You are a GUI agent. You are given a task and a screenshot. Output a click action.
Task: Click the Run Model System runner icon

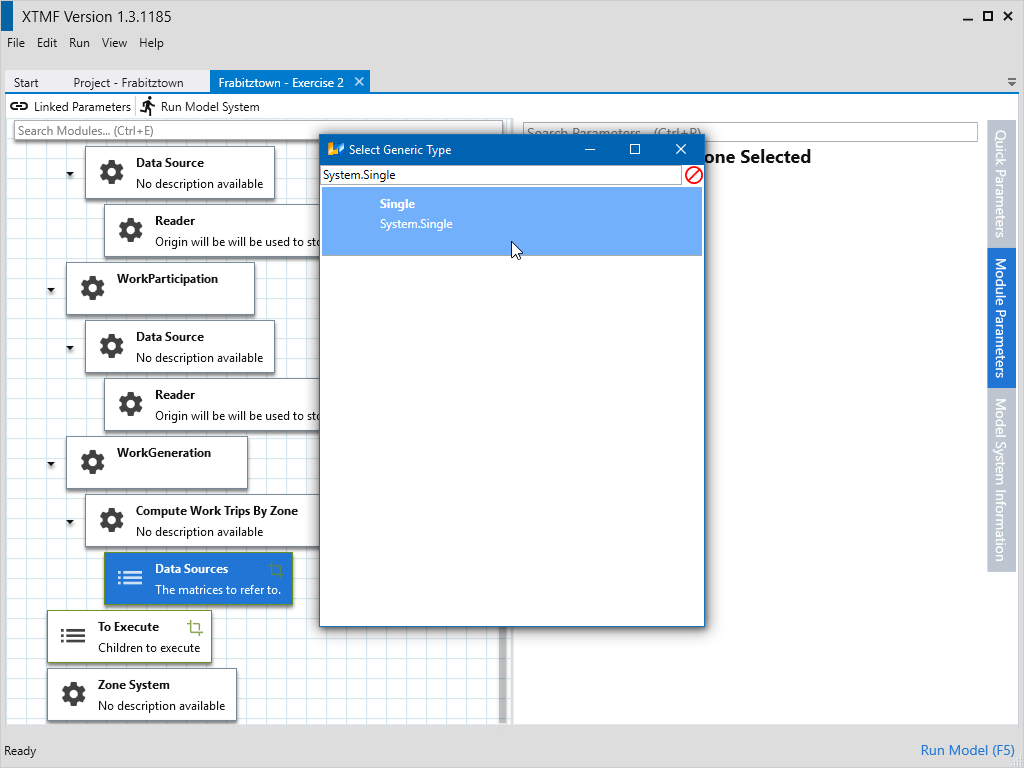148,106
